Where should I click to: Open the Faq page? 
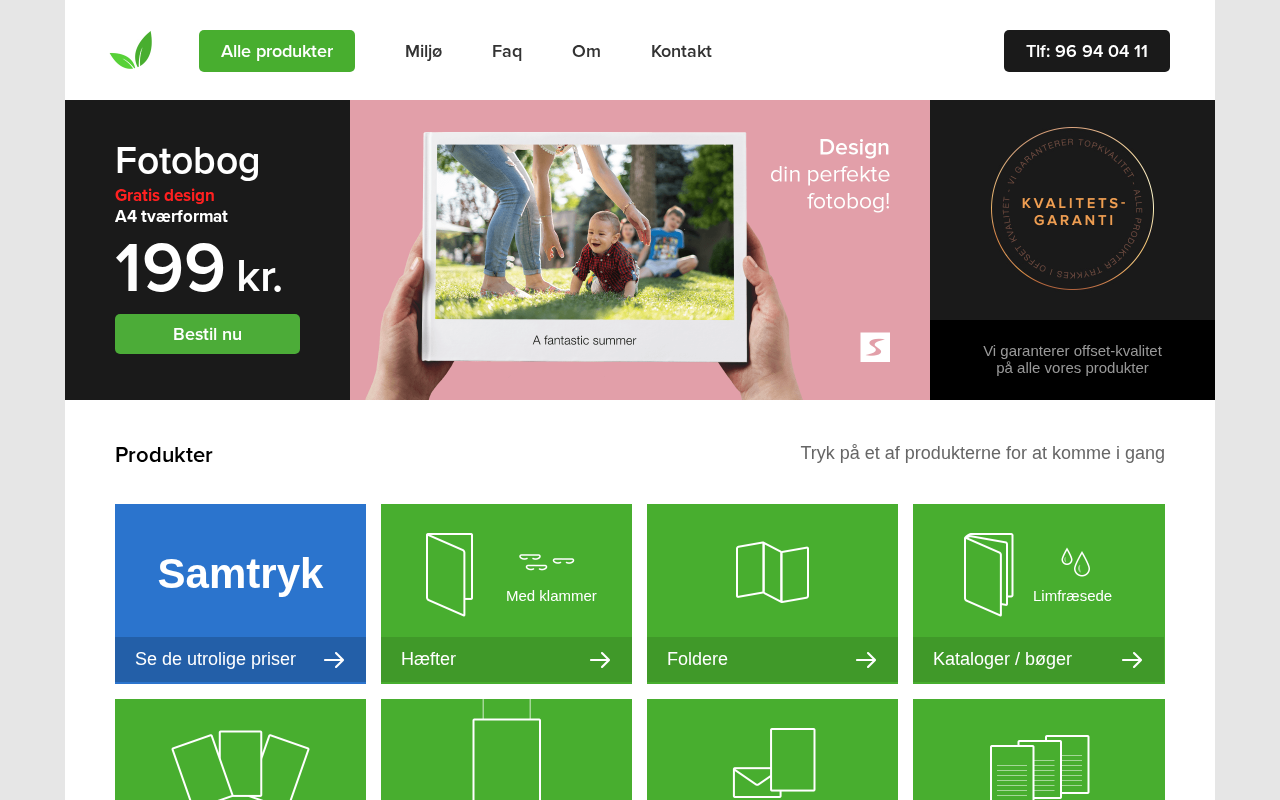tap(507, 51)
